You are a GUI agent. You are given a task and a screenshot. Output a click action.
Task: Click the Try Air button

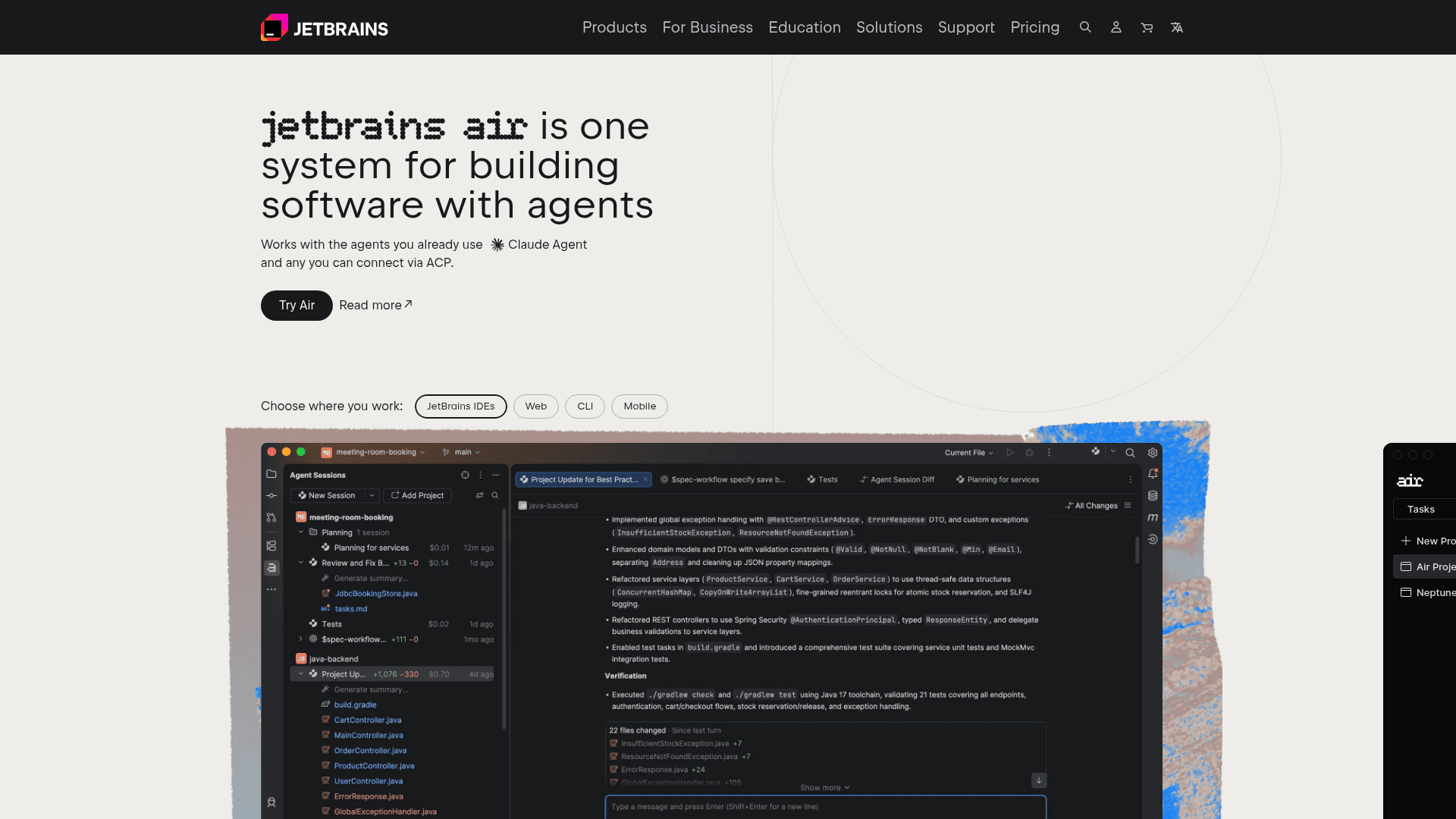pos(297,306)
